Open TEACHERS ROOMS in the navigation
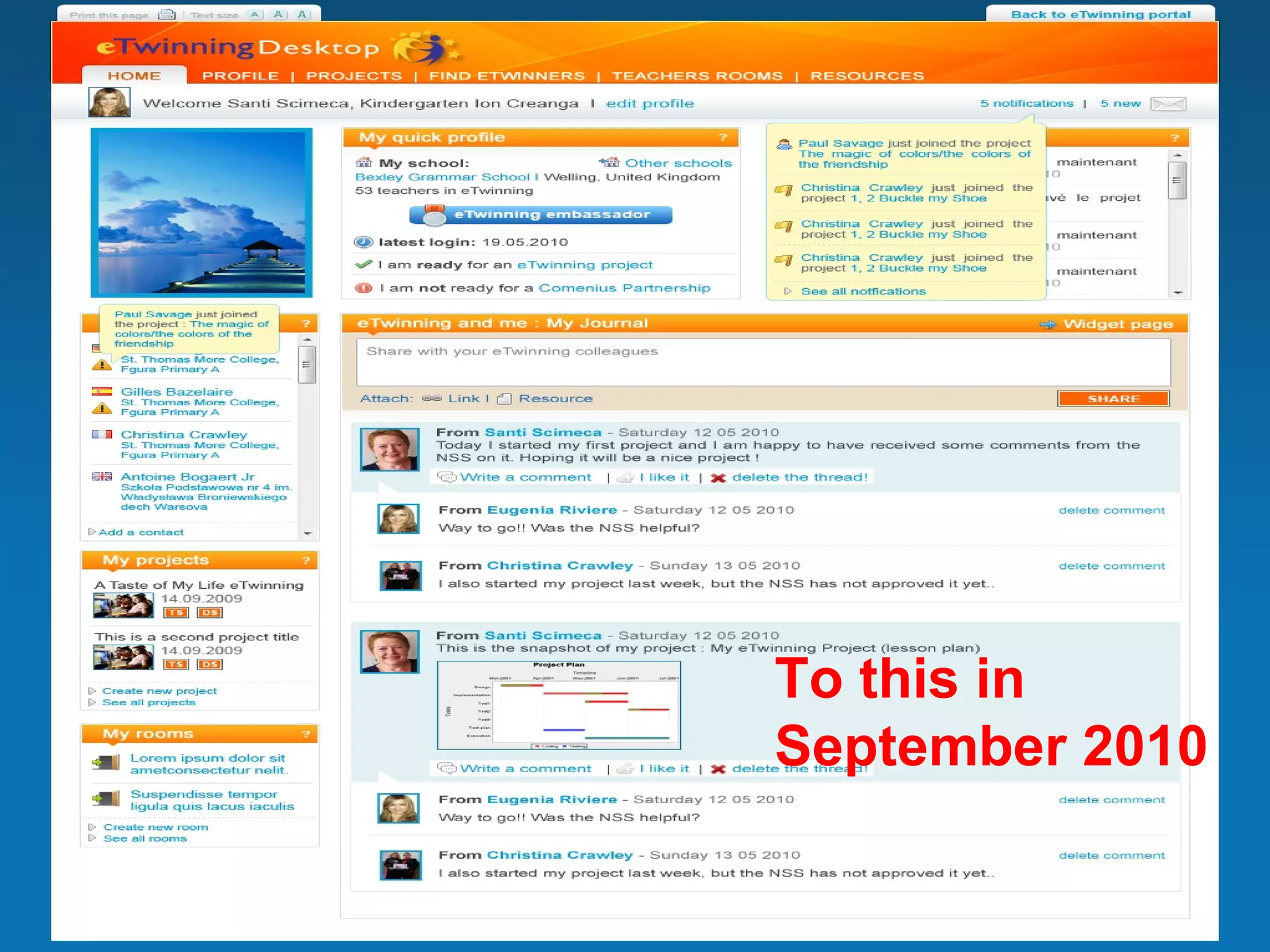 tap(698, 76)
